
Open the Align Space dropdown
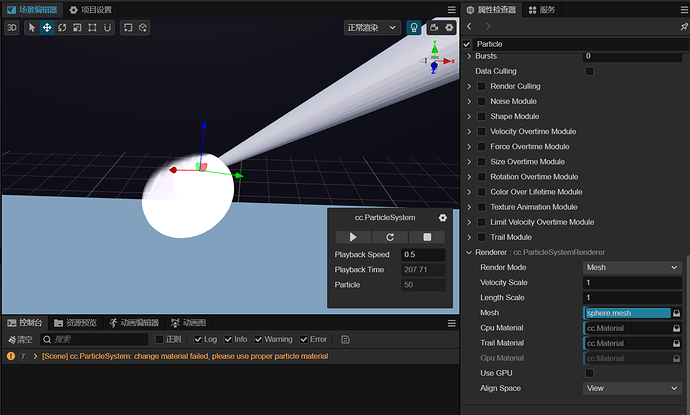[632, 388]
